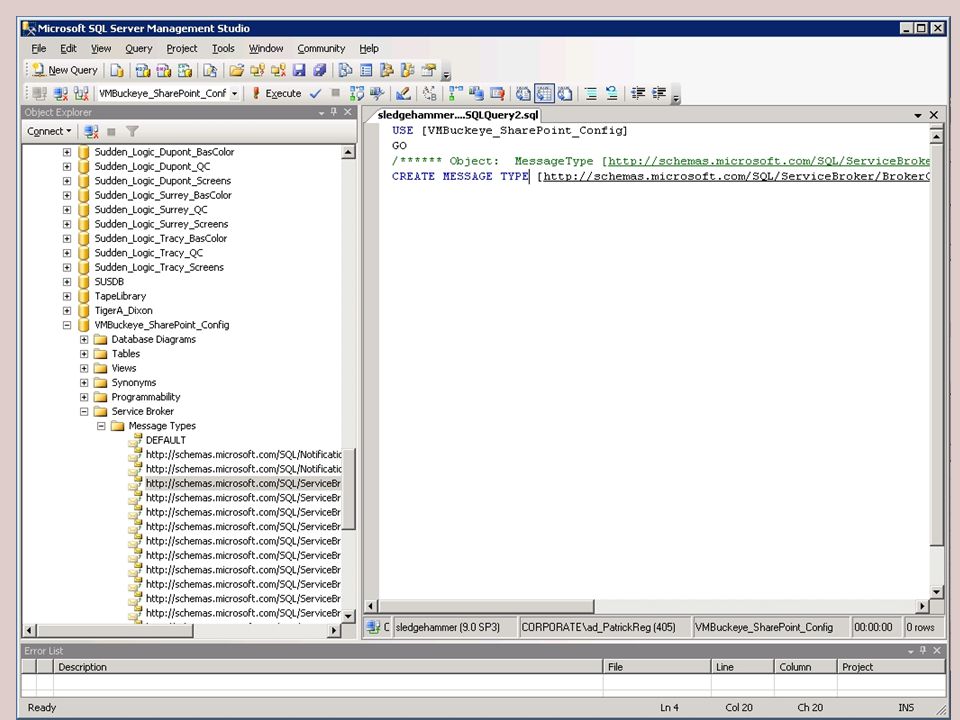960x720 pixels.
Task: Expand the Tables folder
Action: [84, 354]
